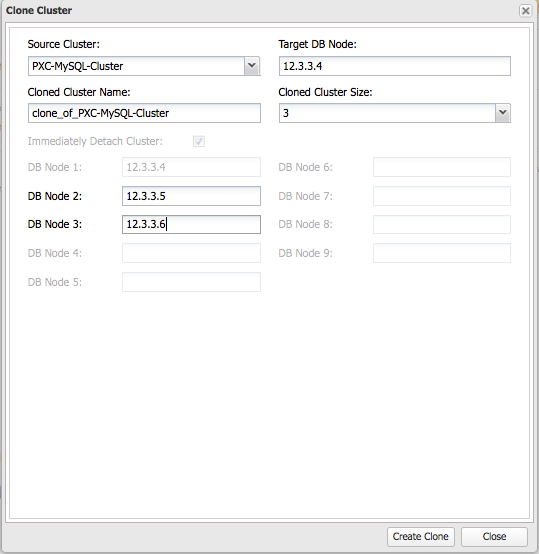Click the DB Node 6 empty field
Image resolution: width=539 pixels, height=554 pixels.
(442, 167)
